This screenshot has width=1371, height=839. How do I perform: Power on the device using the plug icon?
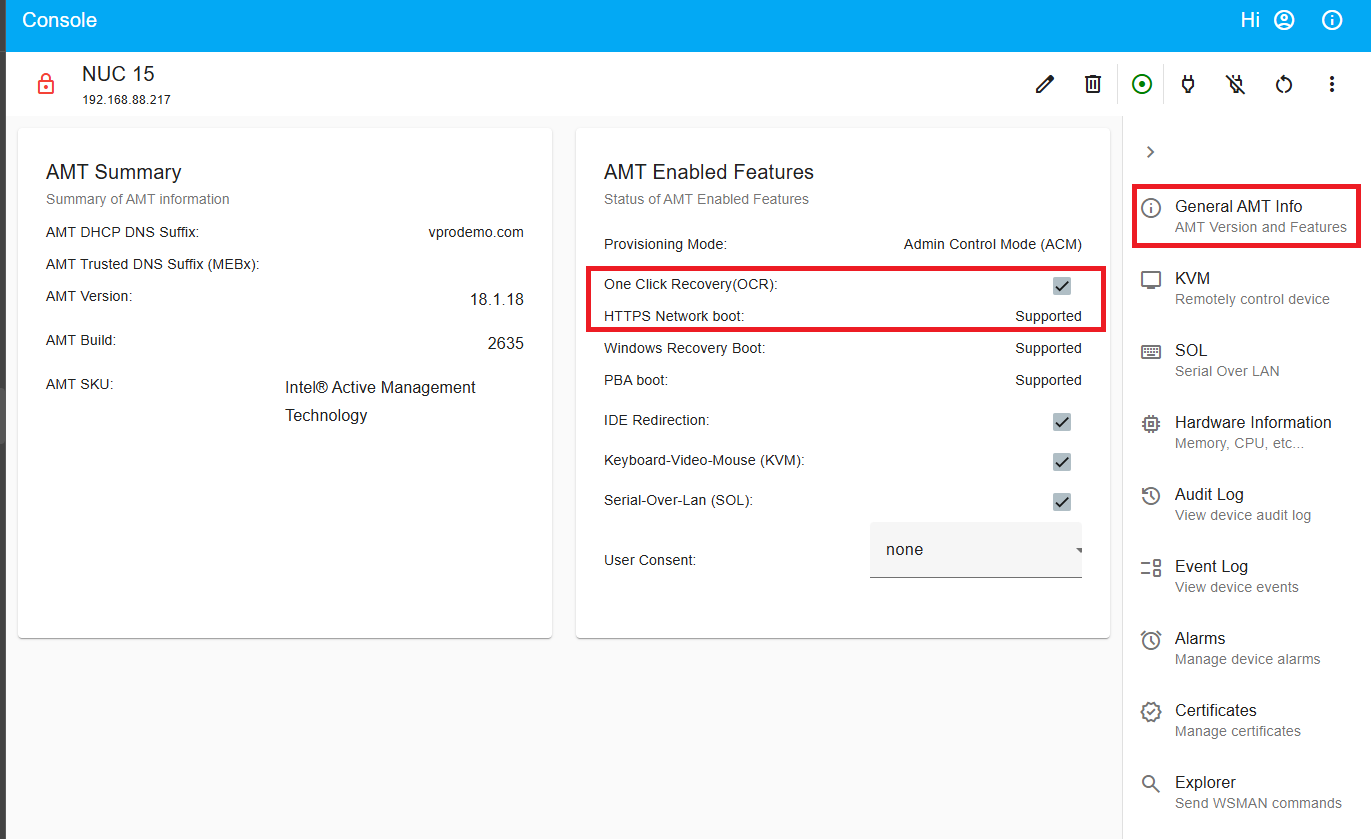(1188, 84)
